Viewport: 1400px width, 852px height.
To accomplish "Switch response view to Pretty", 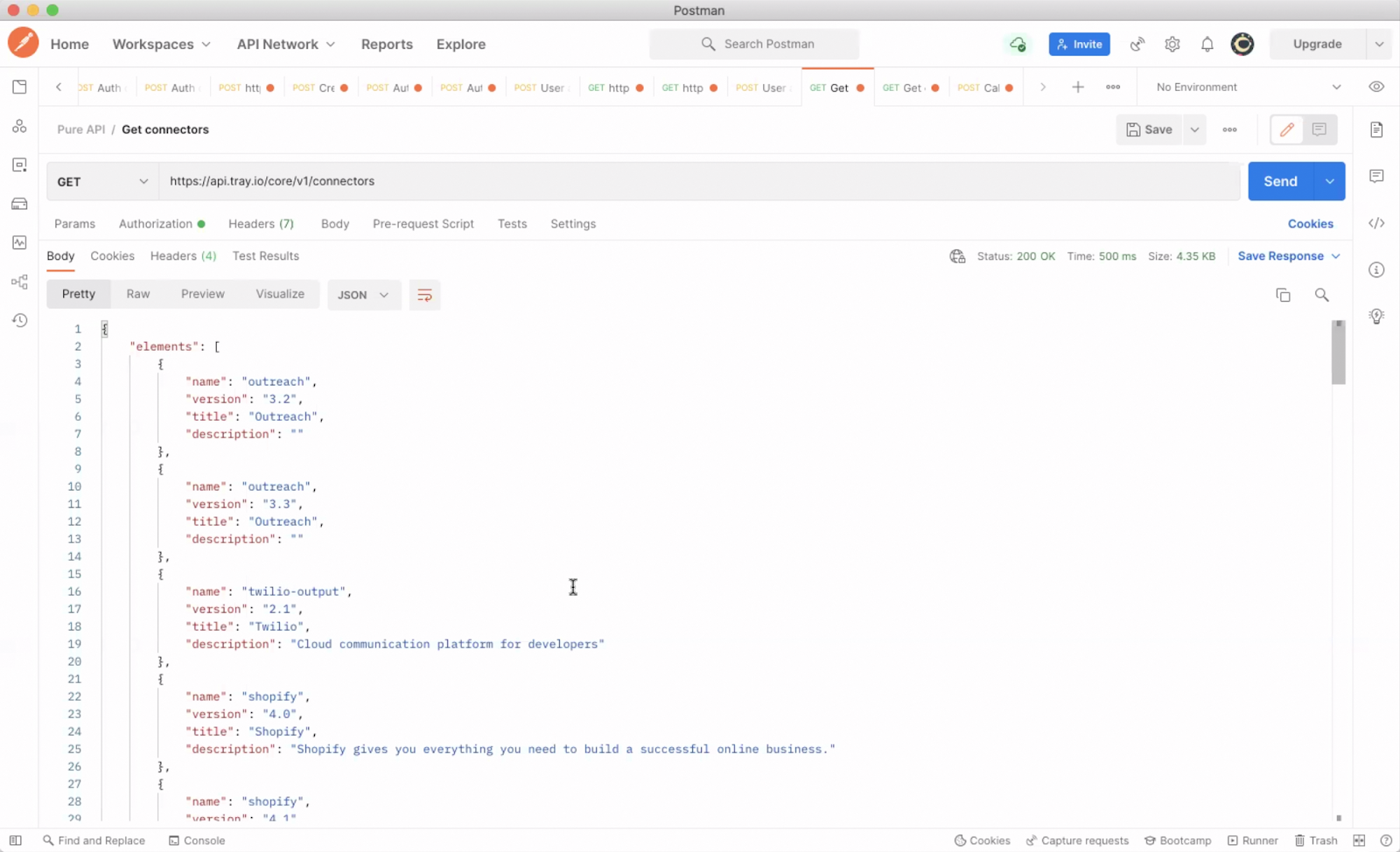I will [x=79, y=294].
